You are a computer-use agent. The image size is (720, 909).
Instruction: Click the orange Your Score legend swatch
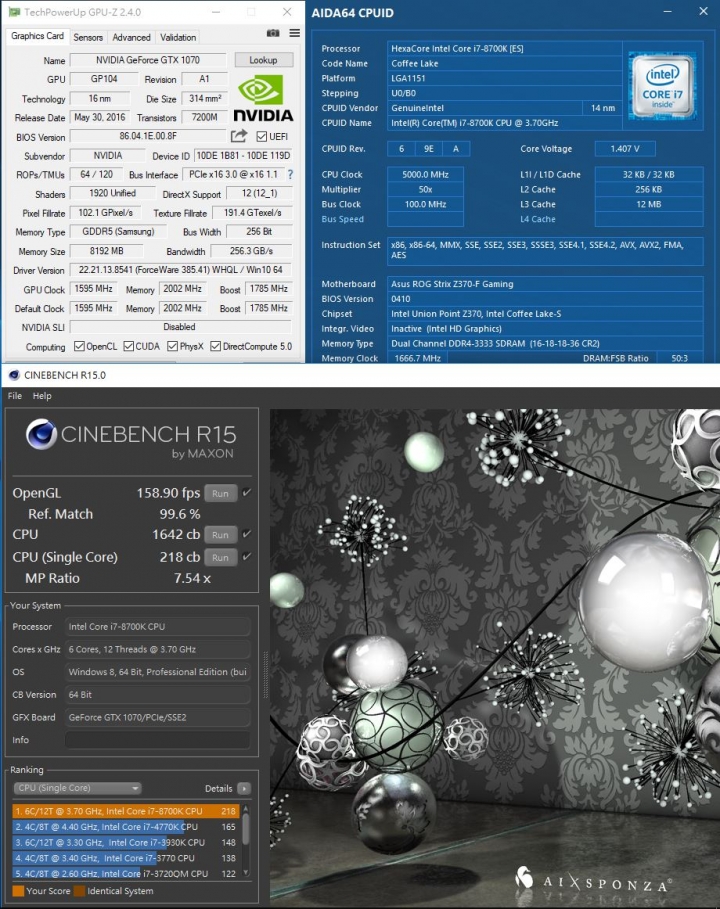(18, 891)
